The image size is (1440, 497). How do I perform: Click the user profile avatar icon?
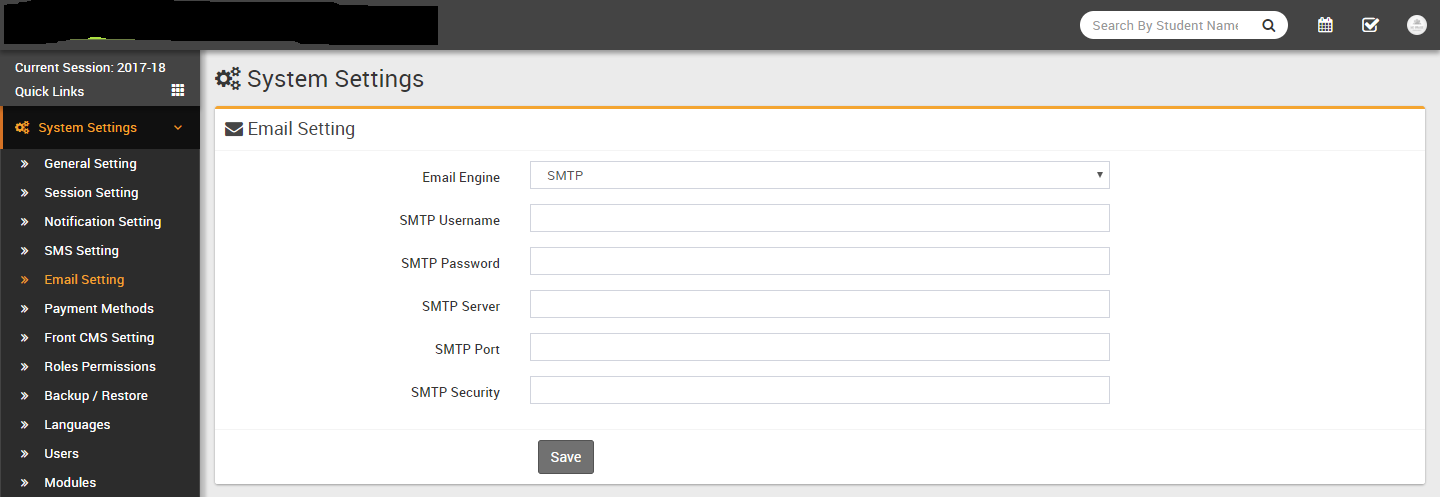click(1416, 26)
